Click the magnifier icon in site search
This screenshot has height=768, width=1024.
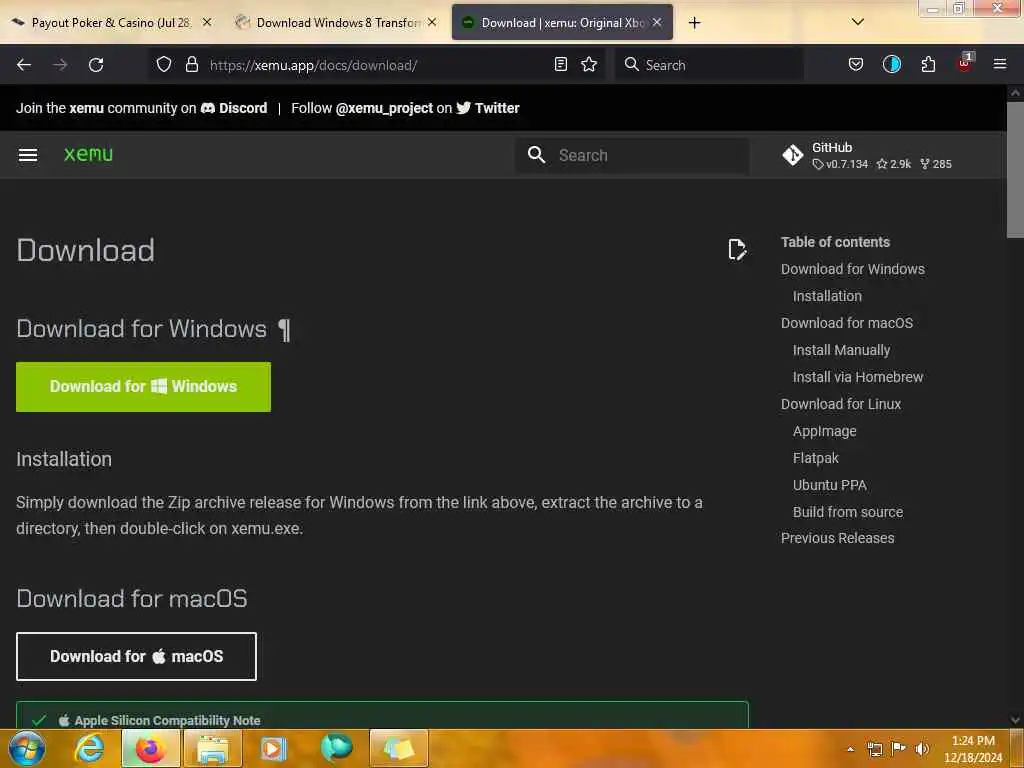point(536,155)
